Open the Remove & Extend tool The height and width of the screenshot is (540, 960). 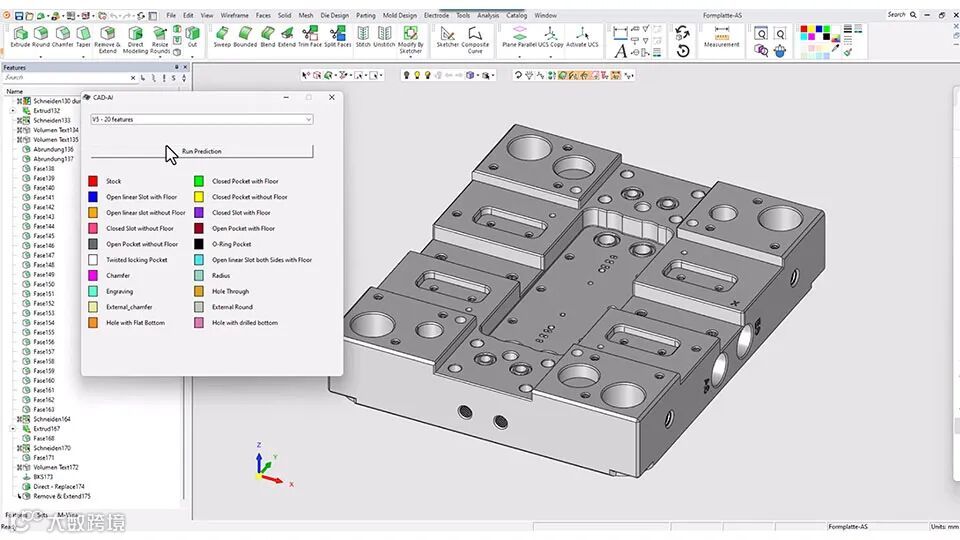(x=108, y=40)
